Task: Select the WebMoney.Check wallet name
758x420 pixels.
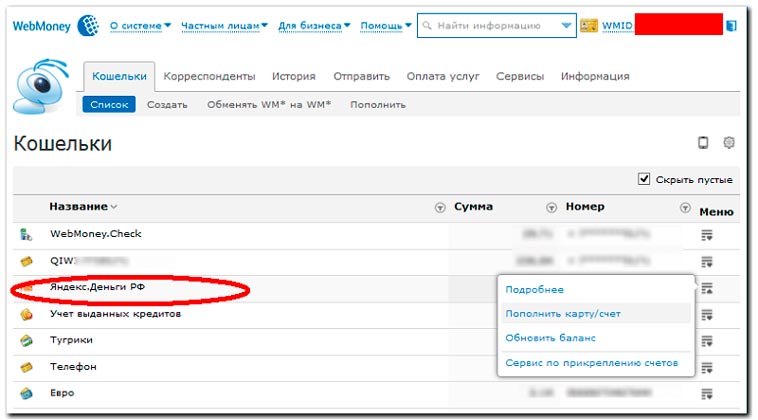Action: pyautogui.click(x=96, y=234)
